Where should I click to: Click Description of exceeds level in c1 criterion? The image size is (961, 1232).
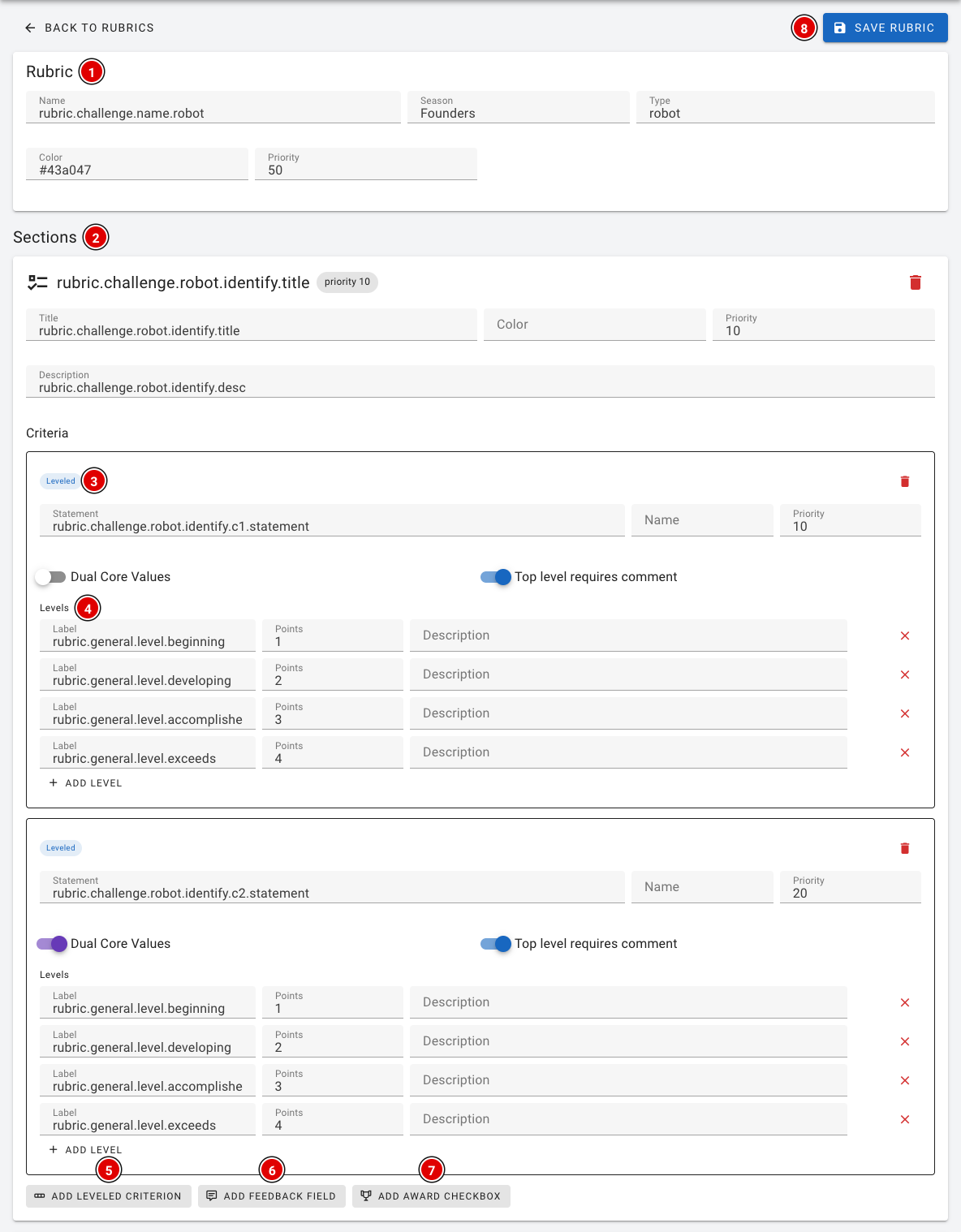[x=628, y=752]
